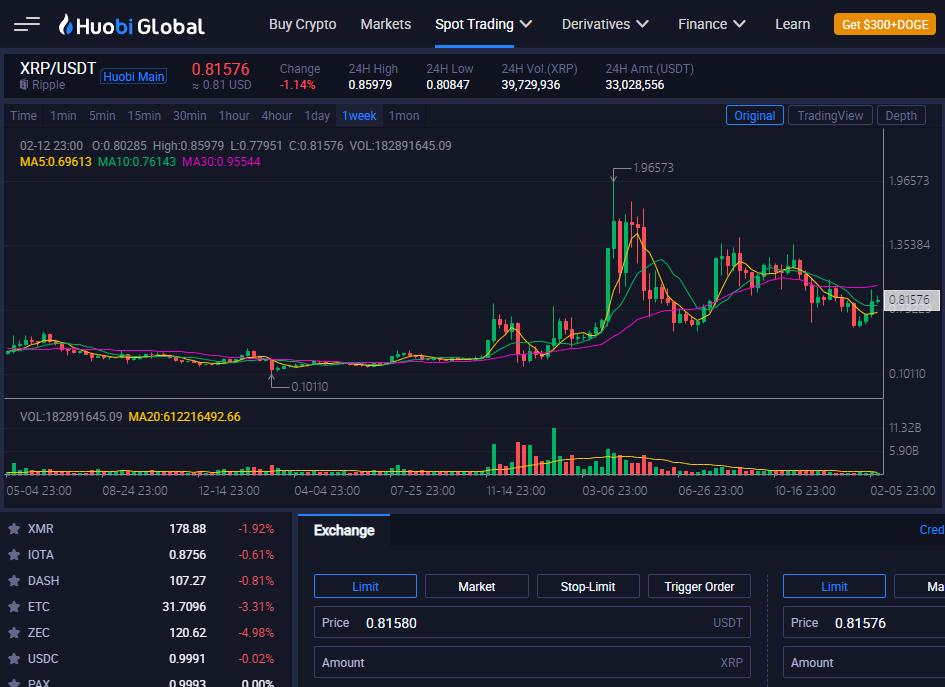
Task: Click the sell Amount field
Action: point(864,662)
